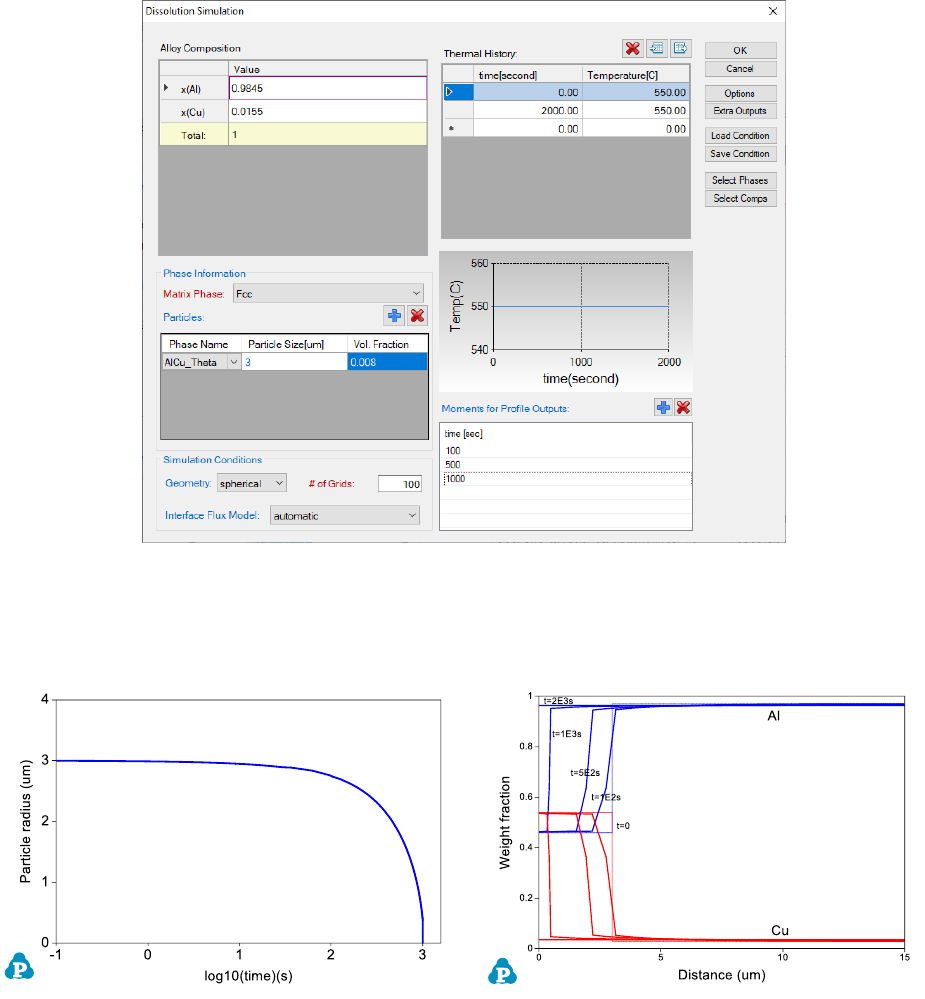
Task: Click the first-row 550.00 temperature cell
Action: (636, 92)
